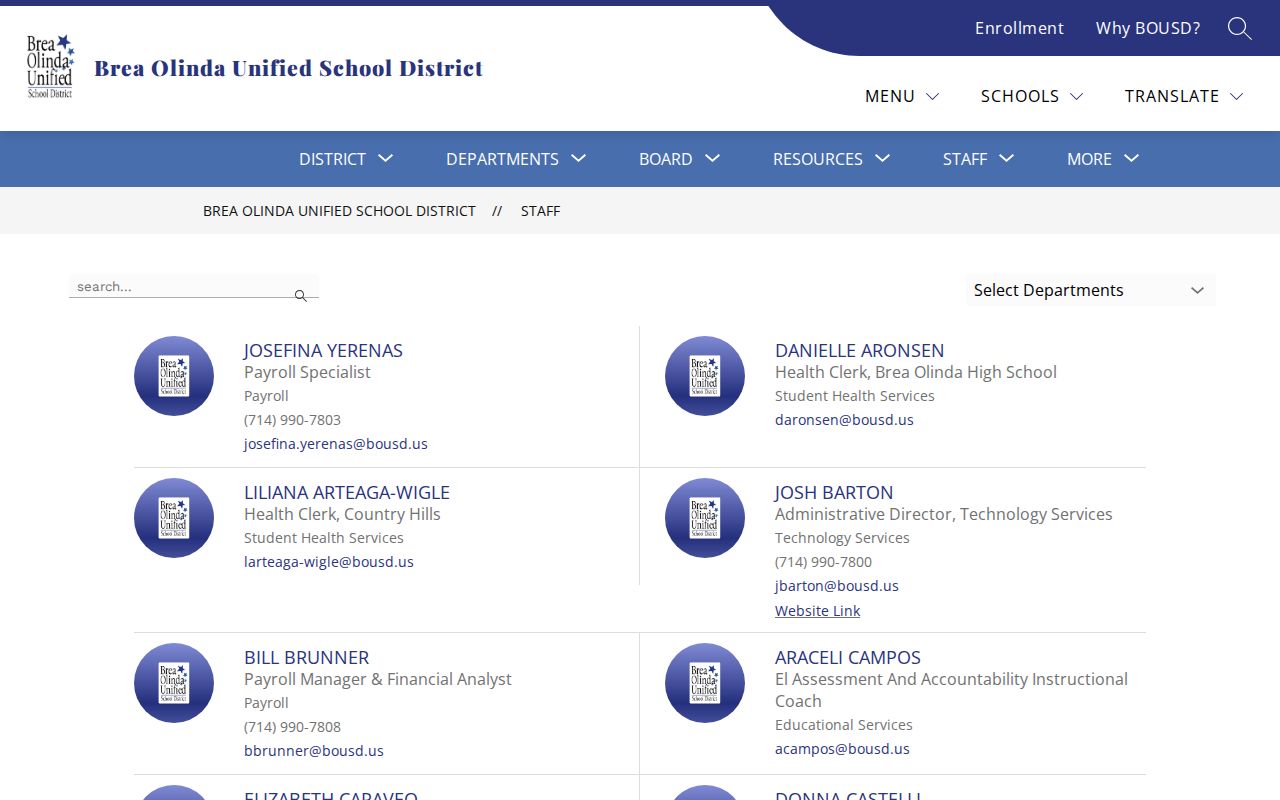Viewport: 1280px width, 800px height.
Task: Open the Select Departments dropdown
Action: [1090, 290]
